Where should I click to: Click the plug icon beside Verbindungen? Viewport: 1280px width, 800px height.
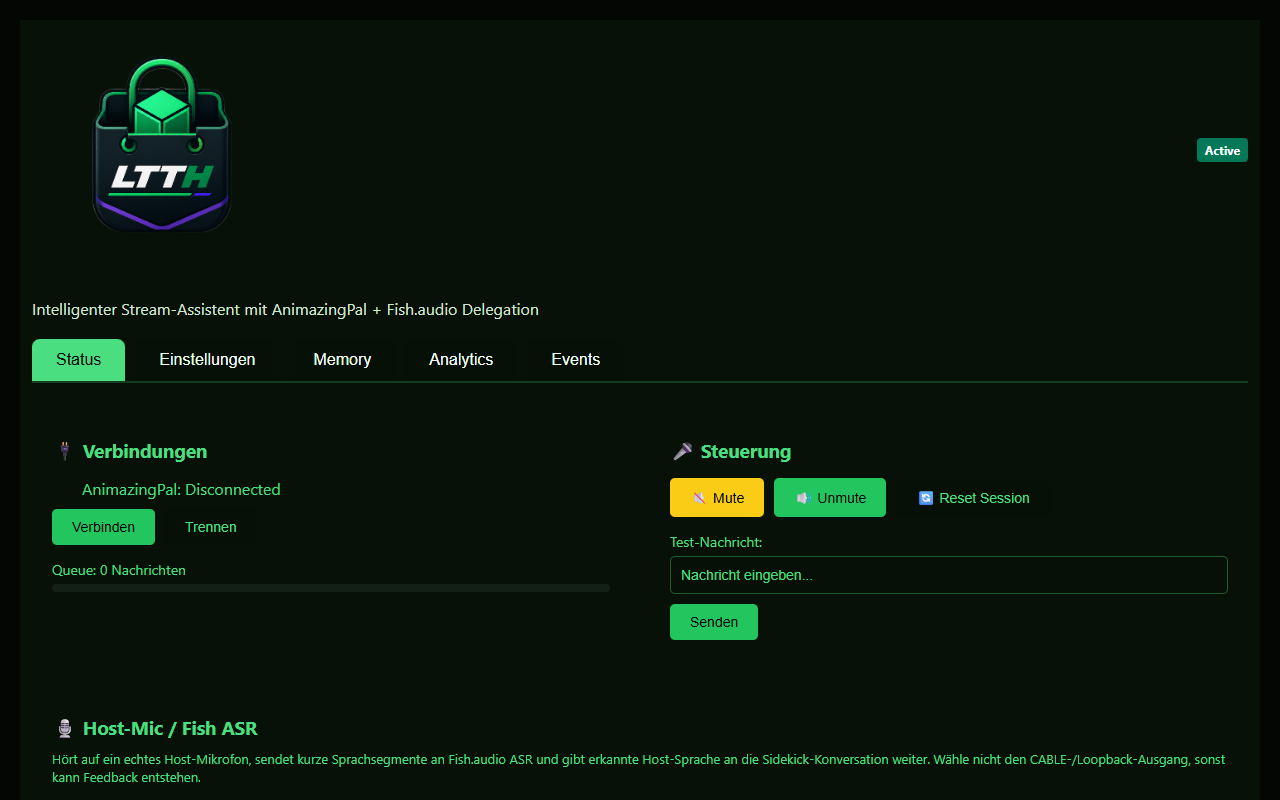pos(64,452)
